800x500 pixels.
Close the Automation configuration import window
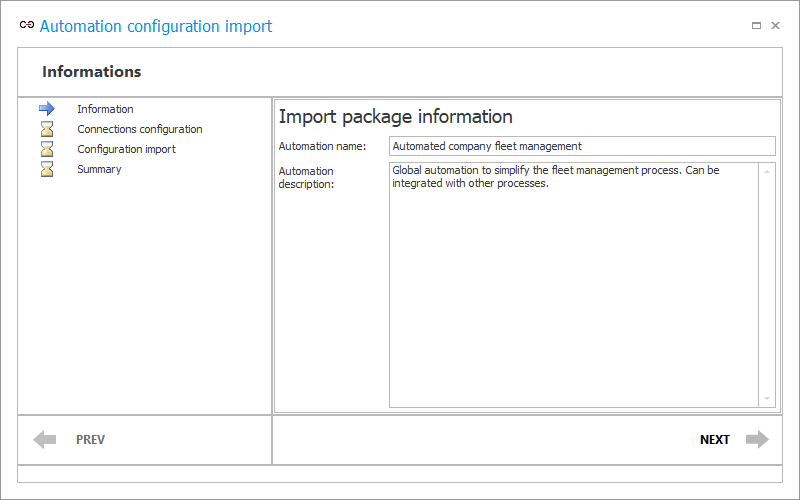(x=776, y=26)
